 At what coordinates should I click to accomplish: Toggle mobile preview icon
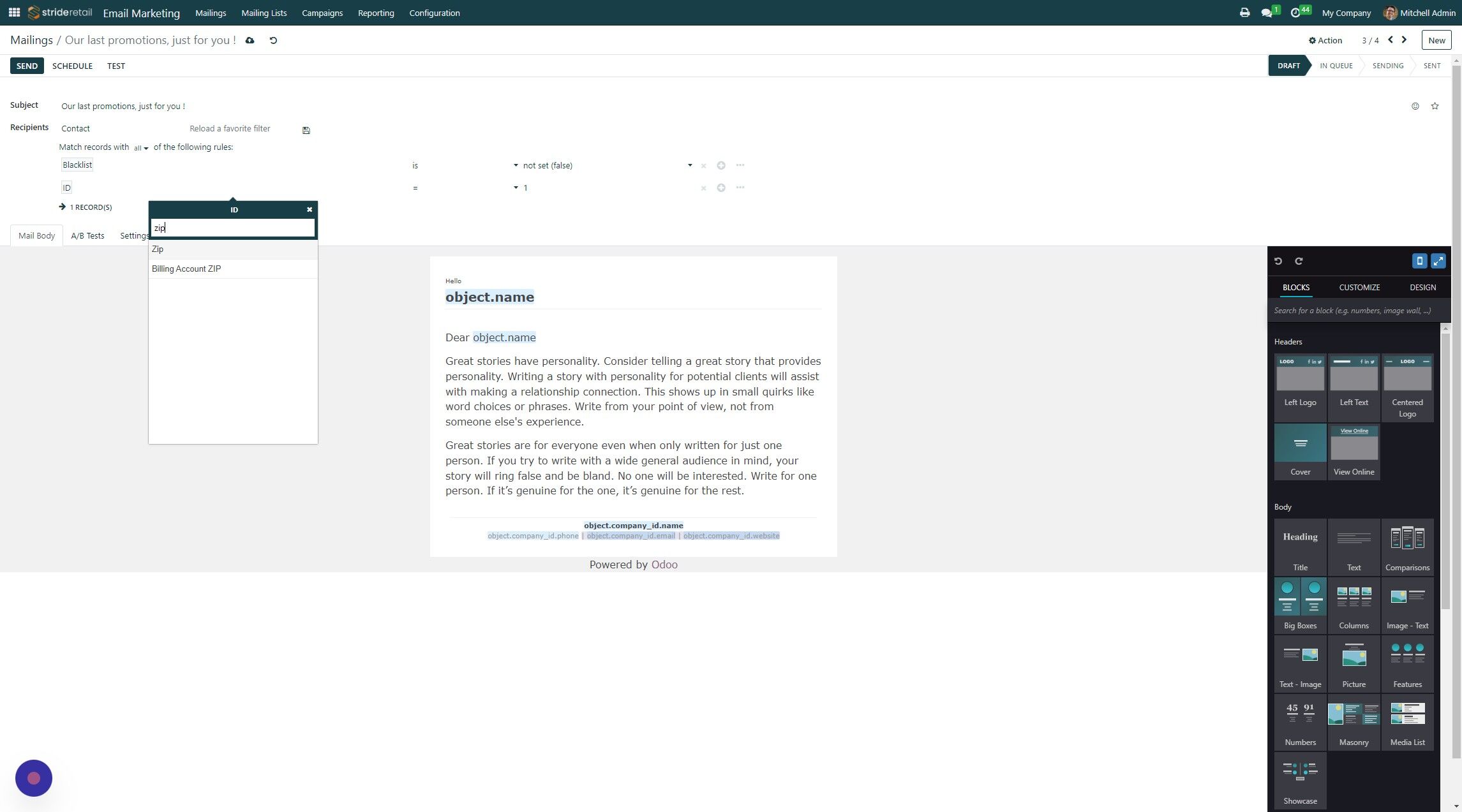(1420, 261)
